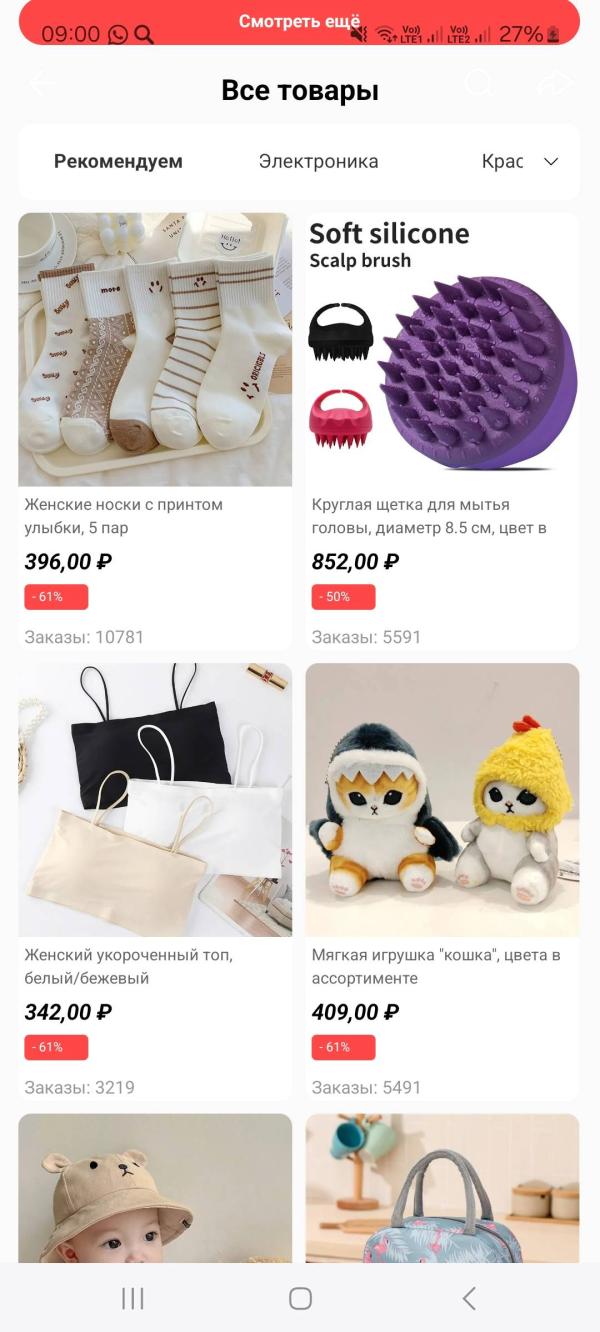Open the cropped top product photo
Viewport: 600px width, 1332px height.
tap(155, 800)
